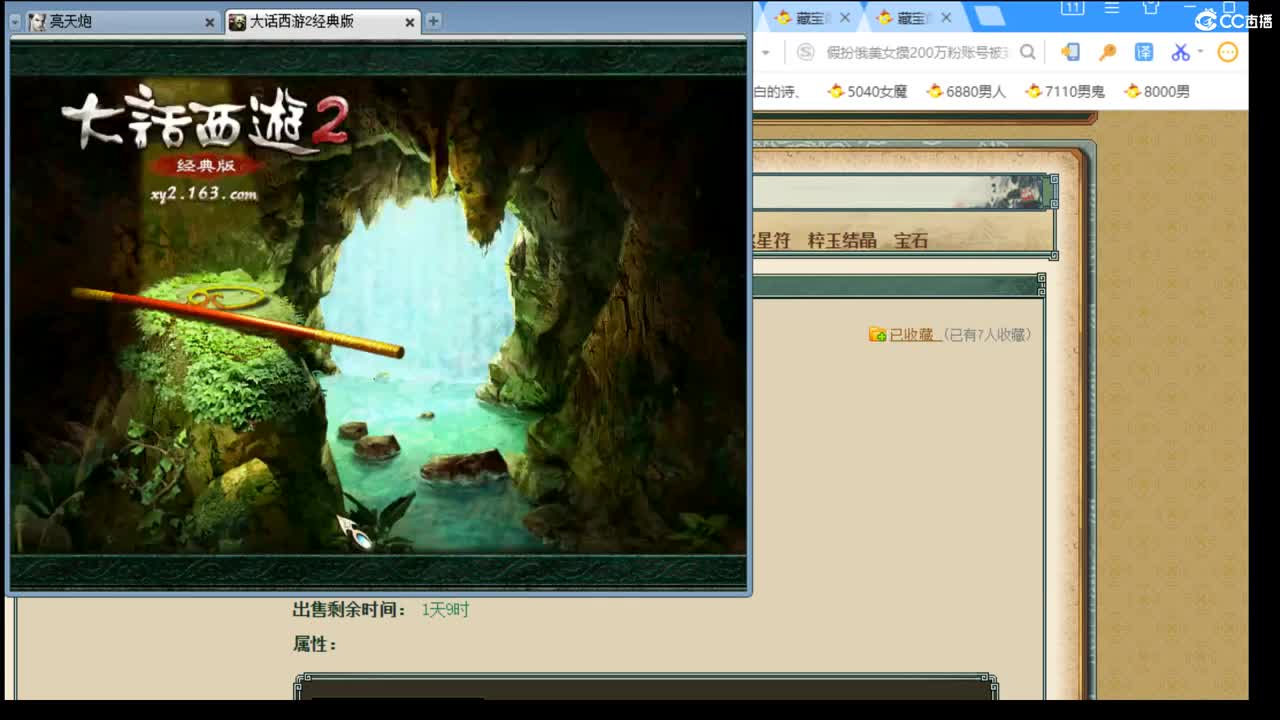This screenshot has width=1280, height=720.
Task: Open the 8000男 bookmark
Action: (x=1157, y=91)
